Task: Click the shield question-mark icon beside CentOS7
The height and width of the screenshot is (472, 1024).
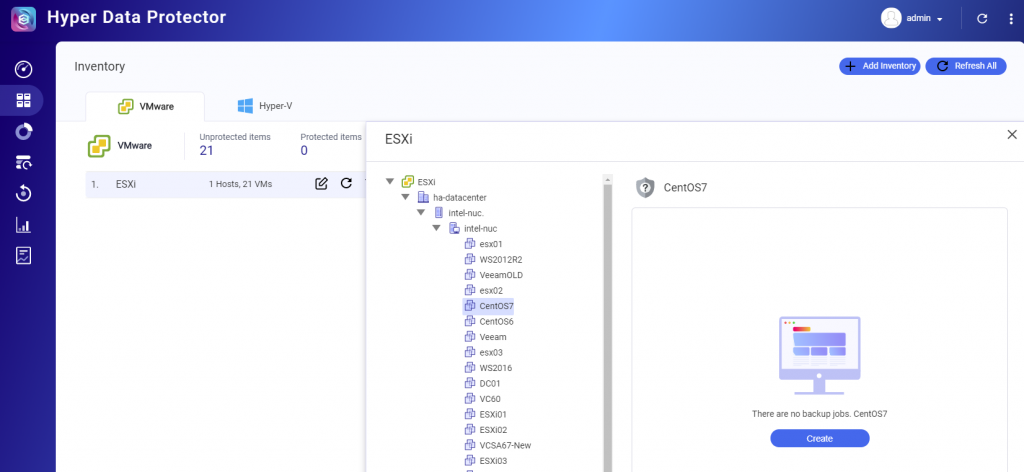Action: coord(645,188)
